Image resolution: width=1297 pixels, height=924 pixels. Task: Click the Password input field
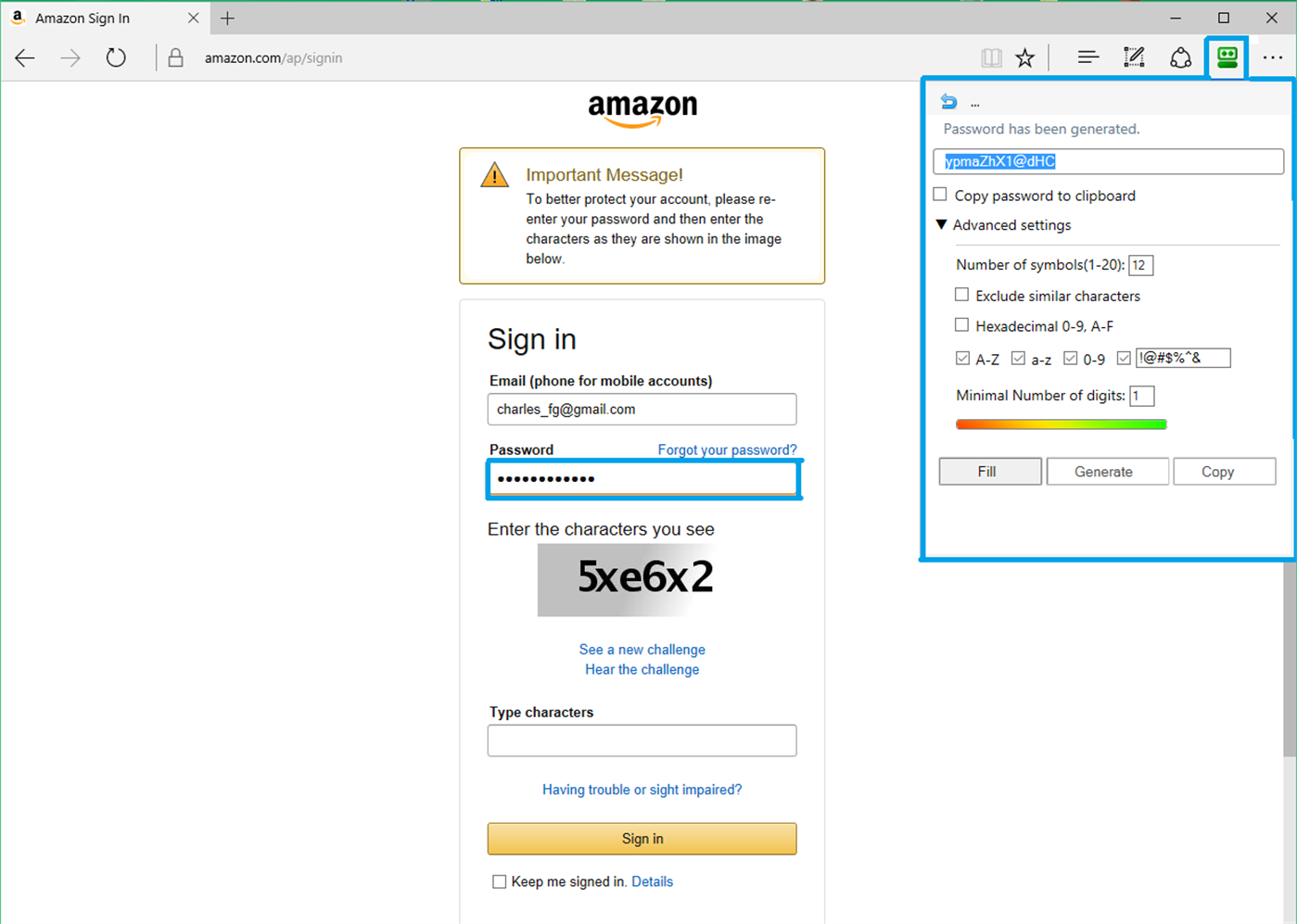pos(643,479)
